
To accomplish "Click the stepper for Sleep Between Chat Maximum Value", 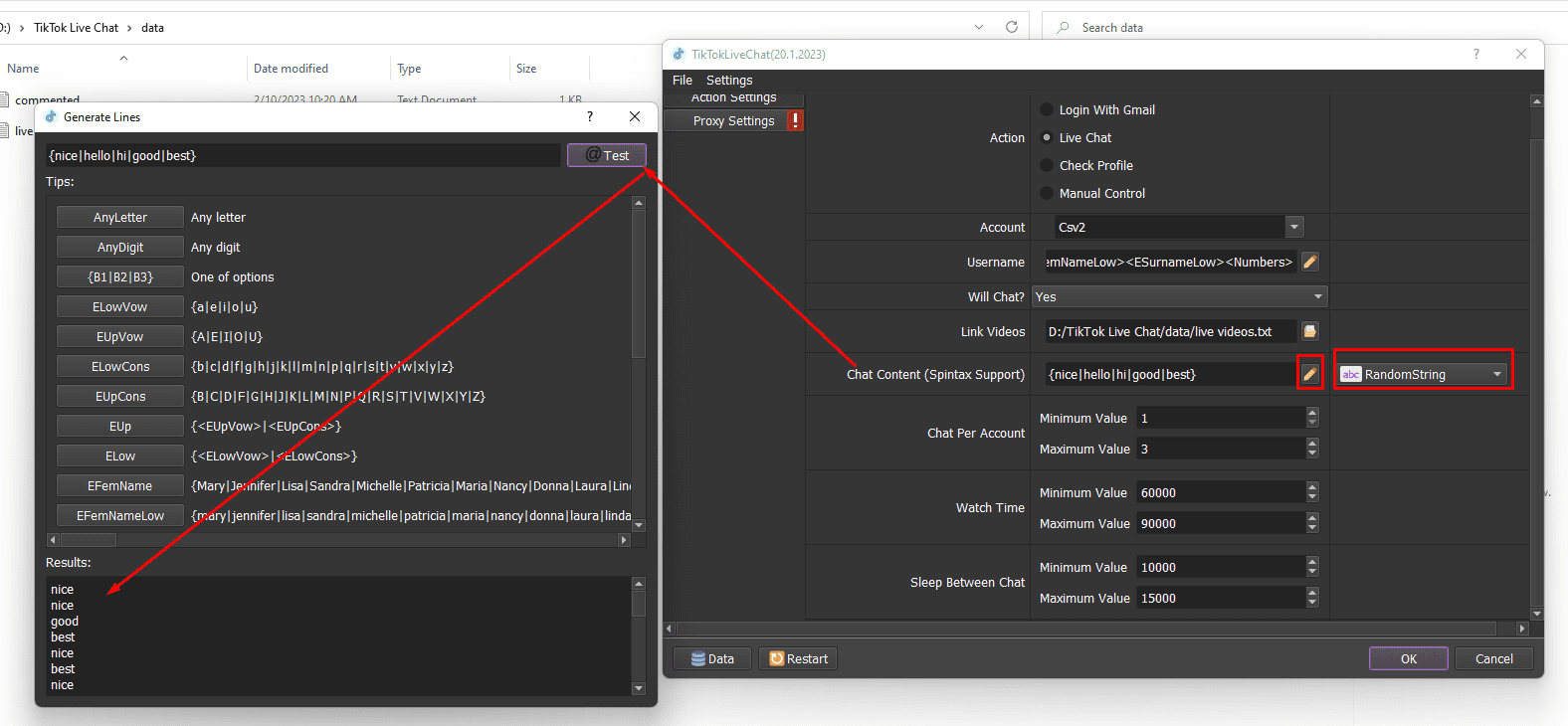I will click(x=1312, y=598).
